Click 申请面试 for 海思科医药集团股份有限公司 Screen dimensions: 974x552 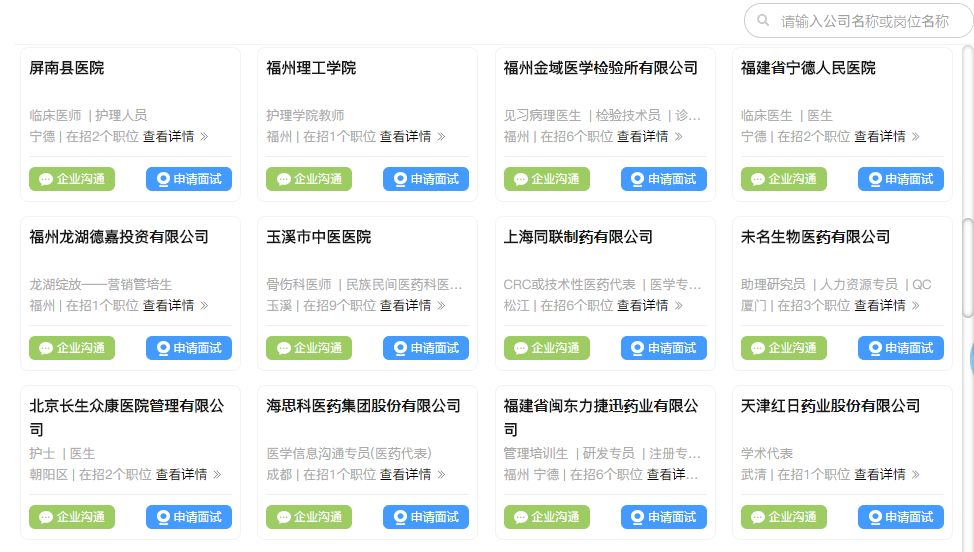pos(426,517)
